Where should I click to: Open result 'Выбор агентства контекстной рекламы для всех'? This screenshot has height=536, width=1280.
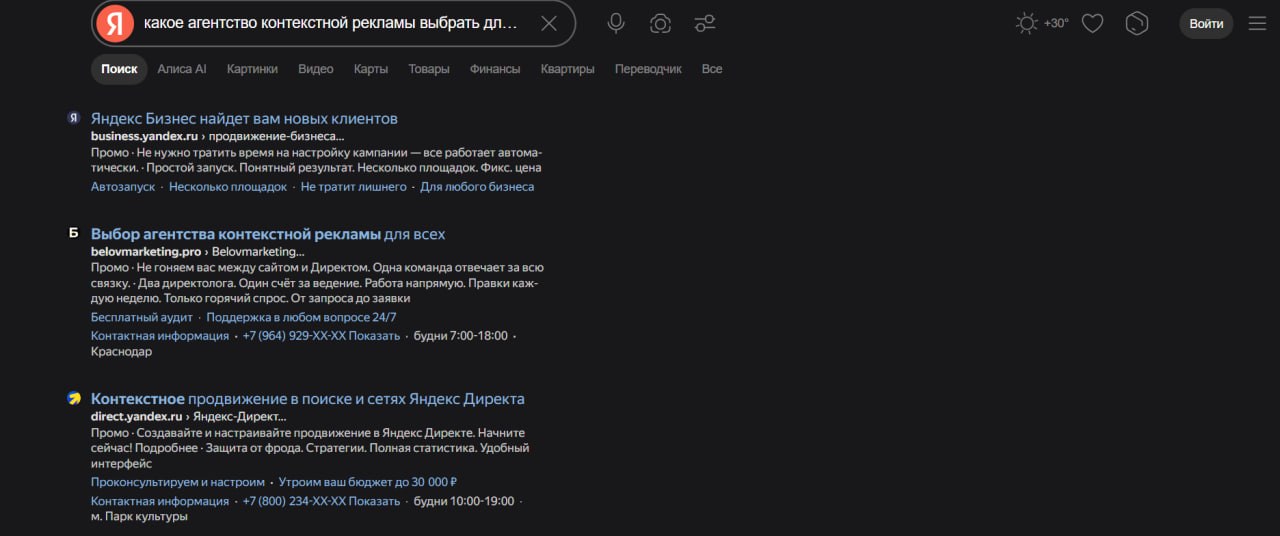(x=268, y=234)
